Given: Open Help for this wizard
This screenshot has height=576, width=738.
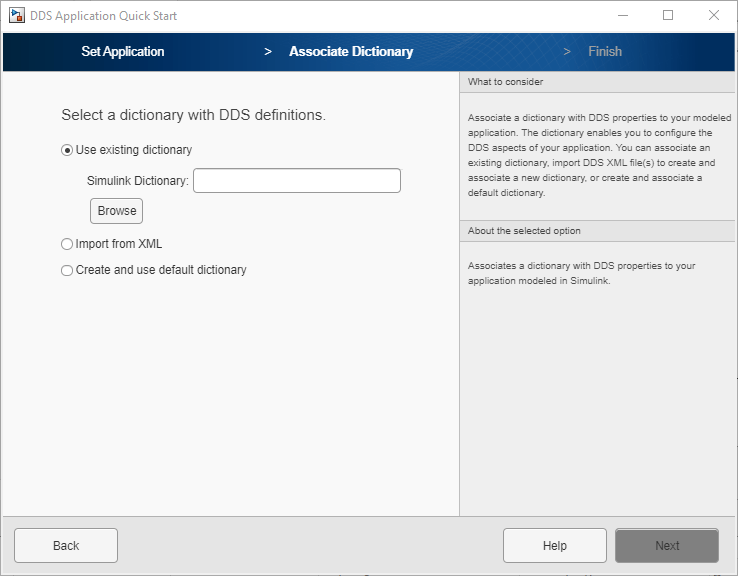Looking at the screenshot, I should click(555, 545).
